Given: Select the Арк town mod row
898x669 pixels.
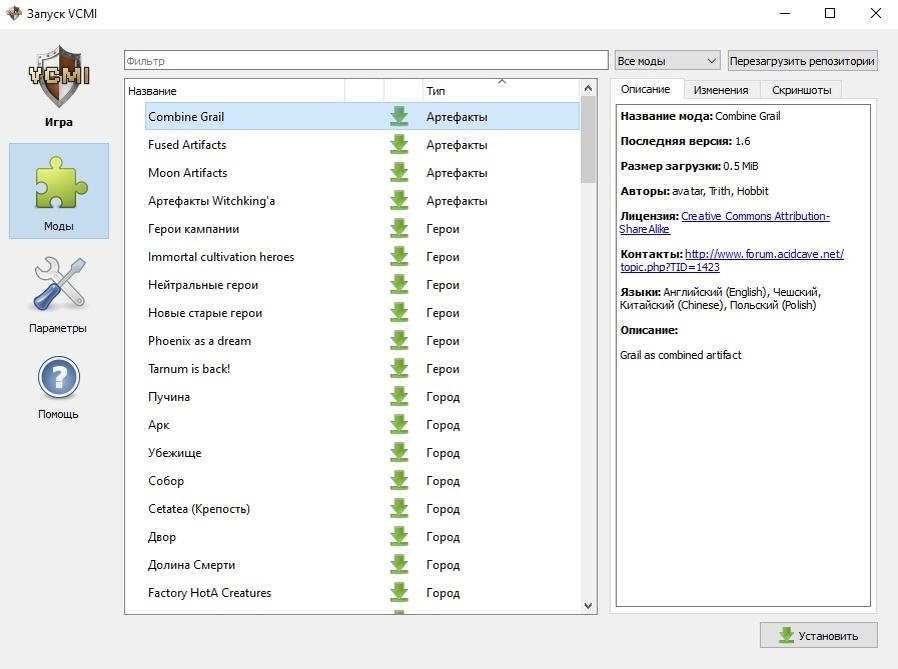Looking at the screenshot, I should 363,424.
